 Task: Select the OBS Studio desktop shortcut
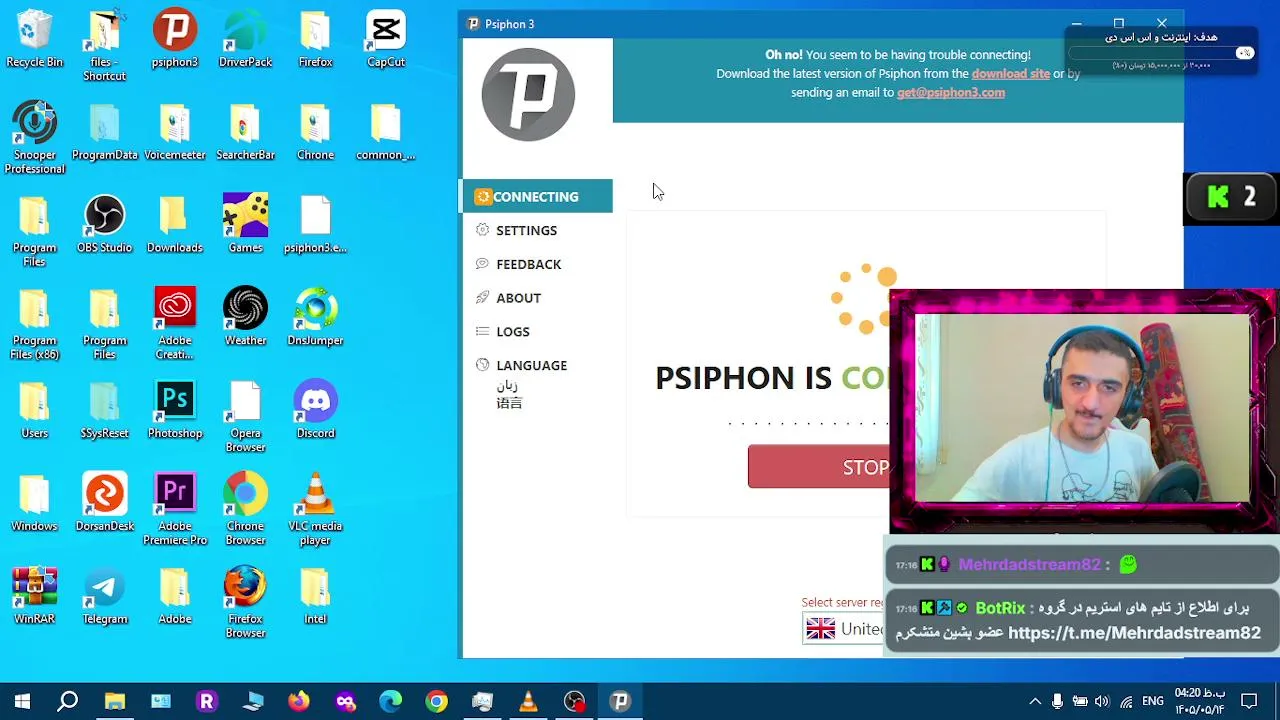pos(105,225)
